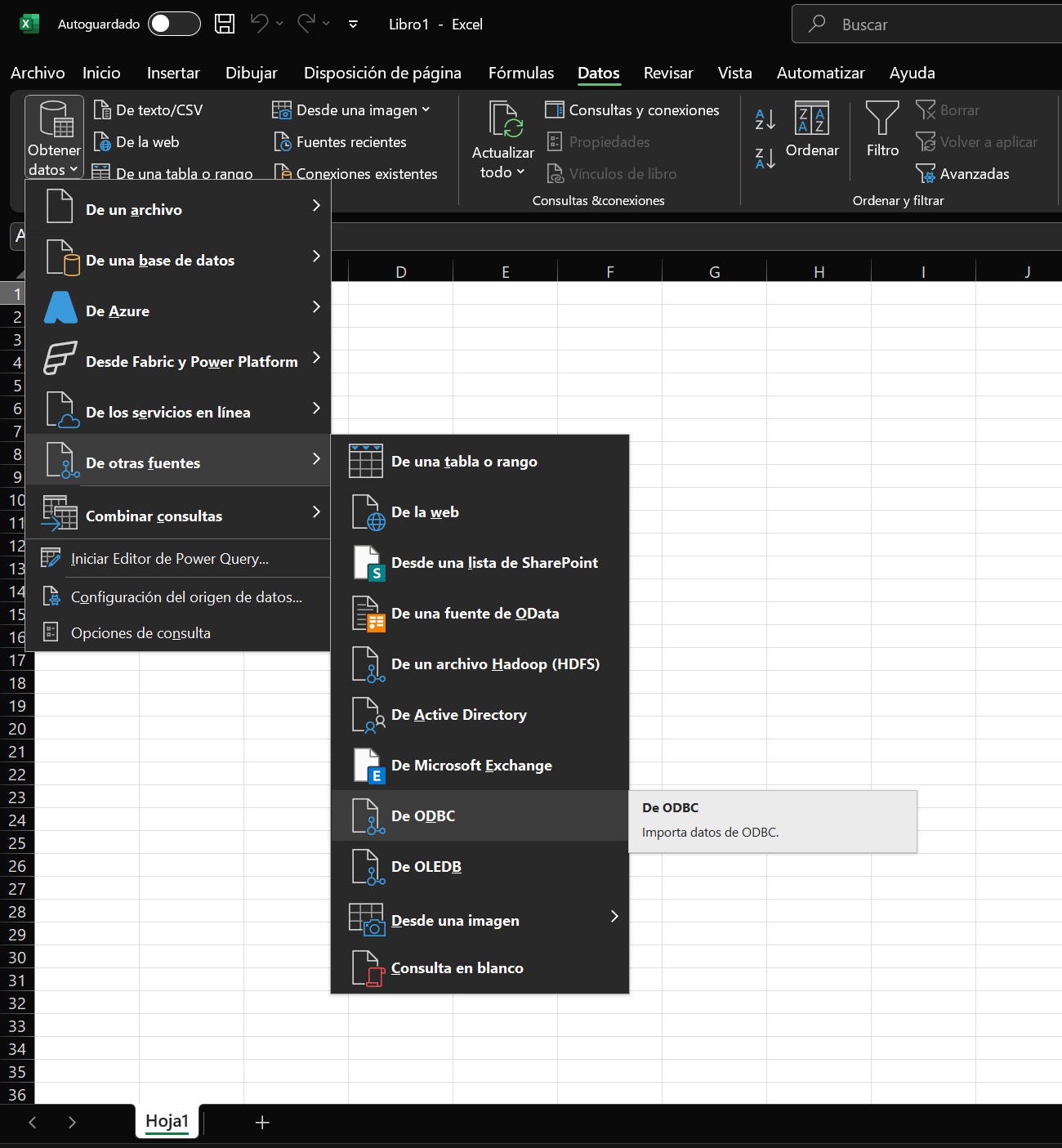Choose Consulta en blanco option
Image resolution: width=1062 pixels, height=1148 pixels.
pos(457,968)
